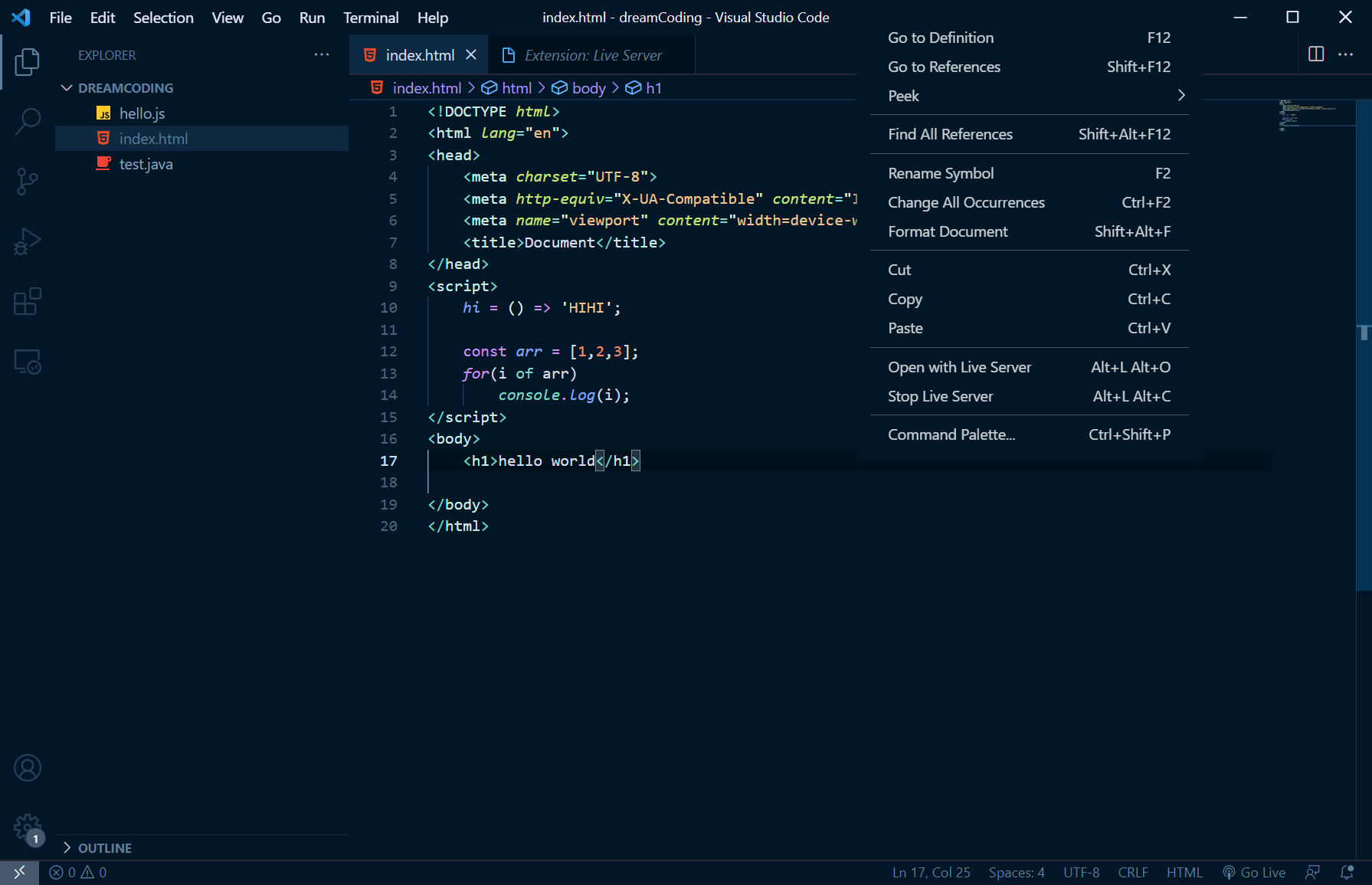The width and height of the screenshot is (1372, 885).
Task: Open Explorer Views and More Actions ellipsis
Action: (322, 54)
